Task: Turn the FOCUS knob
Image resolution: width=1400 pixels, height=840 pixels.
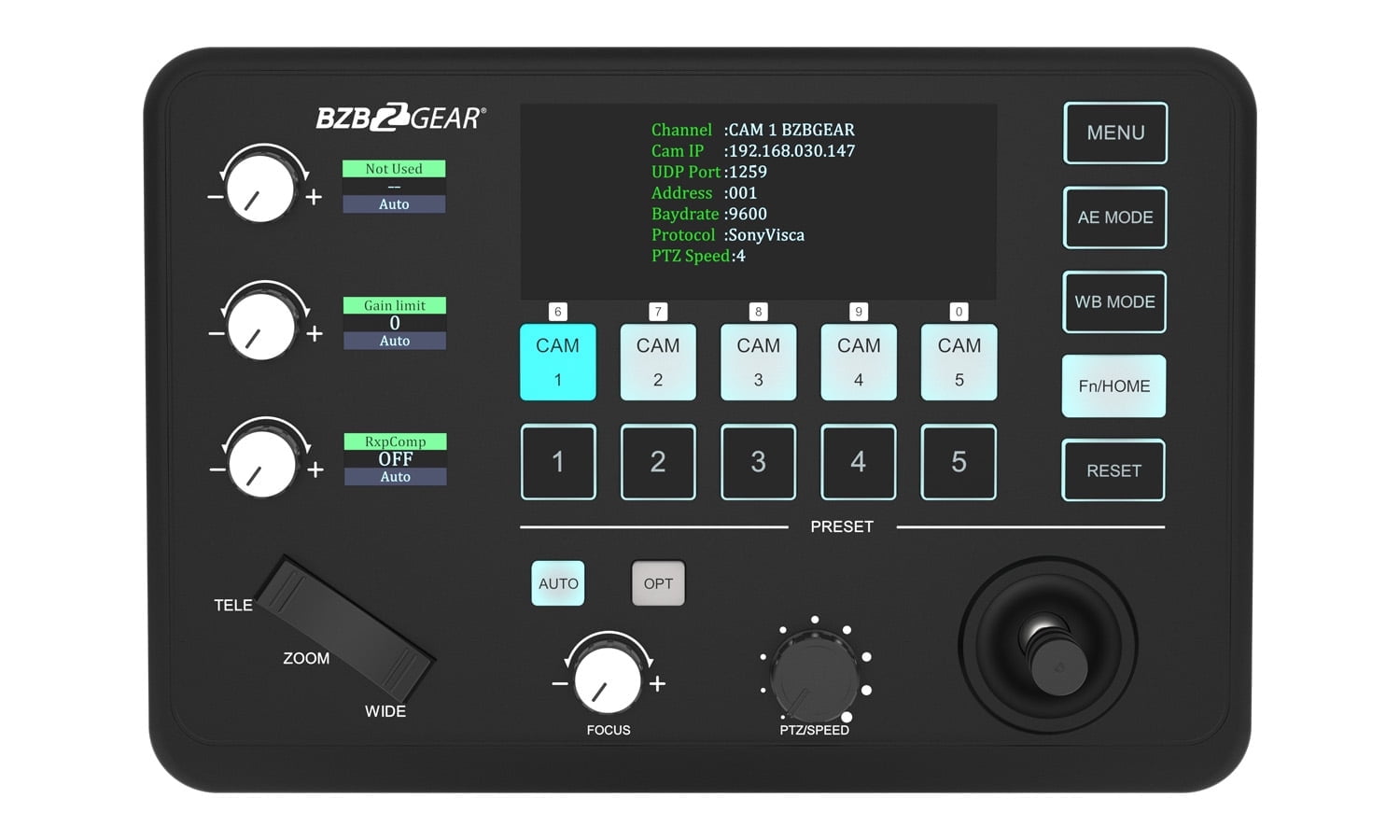Action: [x=609, y=679]
